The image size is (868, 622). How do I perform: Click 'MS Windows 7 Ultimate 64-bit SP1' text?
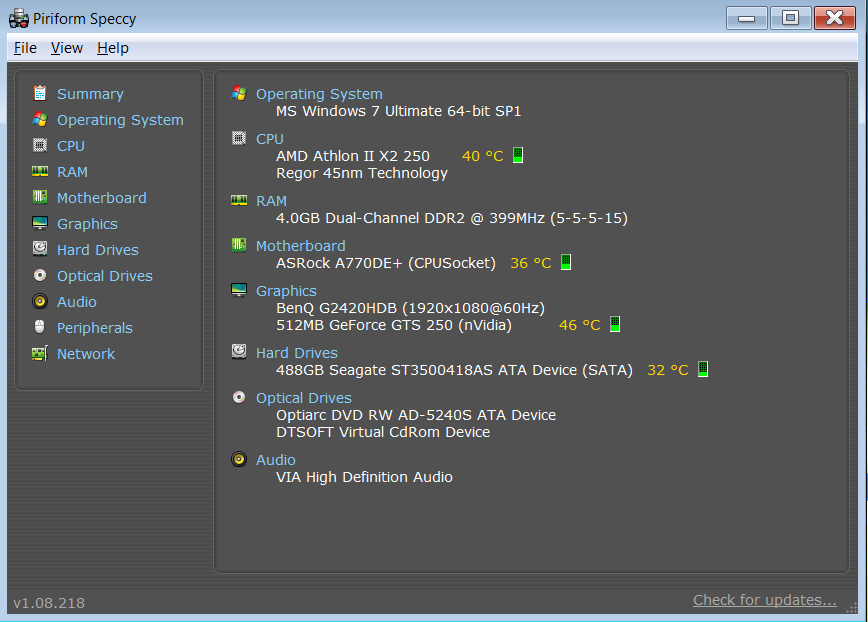pyautogui.click(x=399, y=111)
